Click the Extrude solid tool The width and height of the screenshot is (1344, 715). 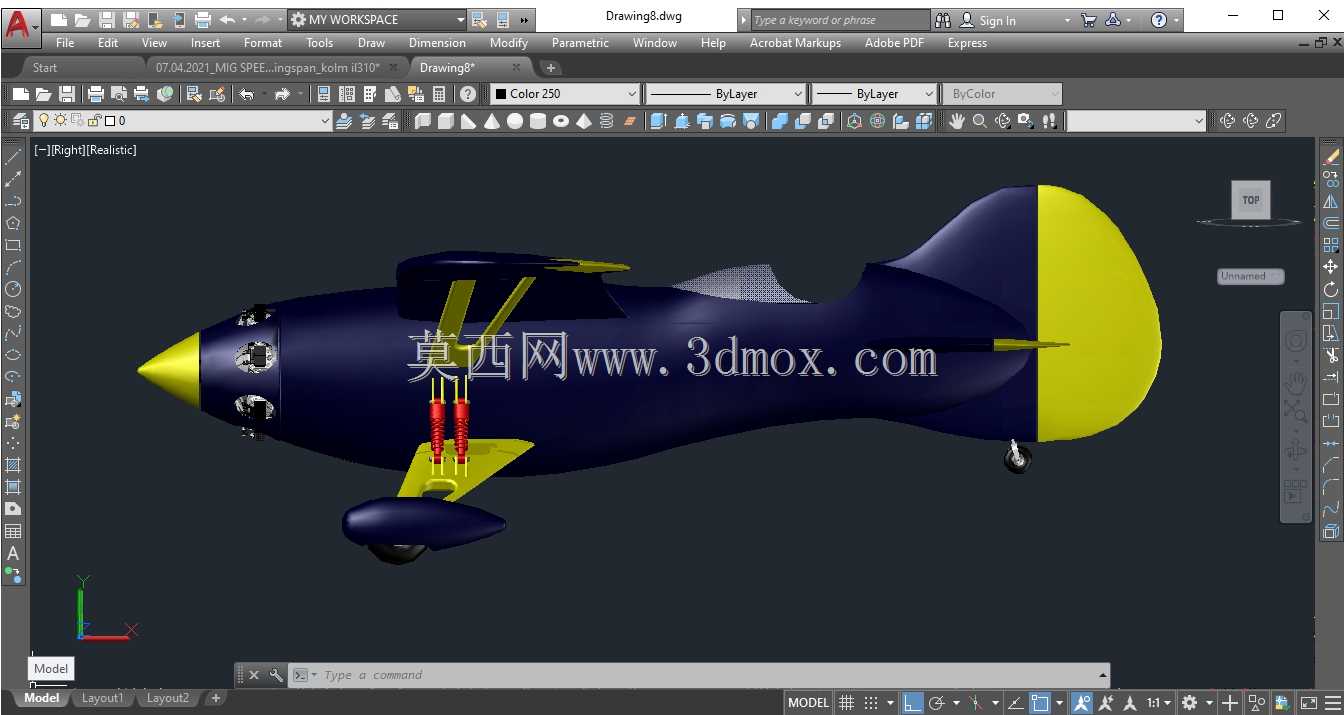click(658, 121)
